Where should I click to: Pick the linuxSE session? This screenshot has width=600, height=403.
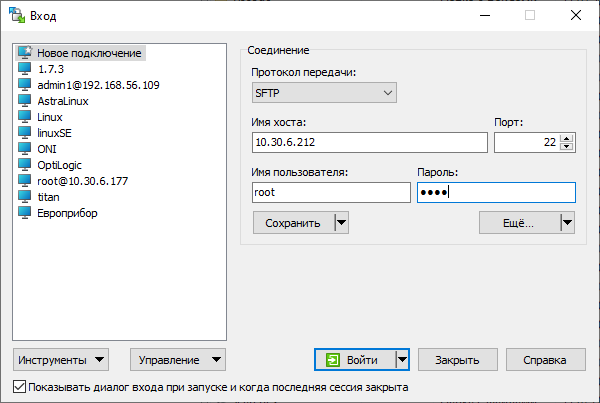[54, 133]
